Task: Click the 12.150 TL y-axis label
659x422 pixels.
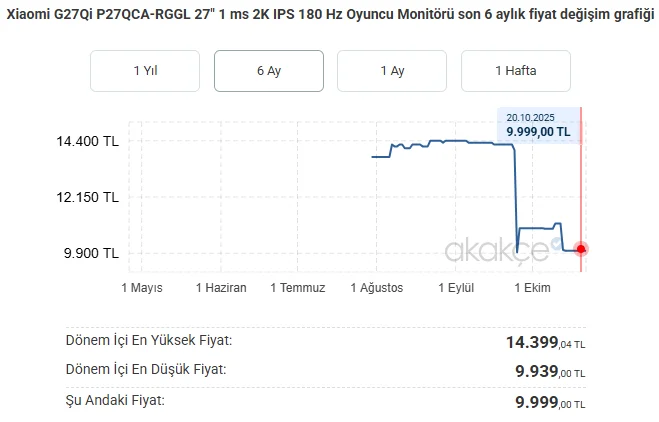Action: 88,197
